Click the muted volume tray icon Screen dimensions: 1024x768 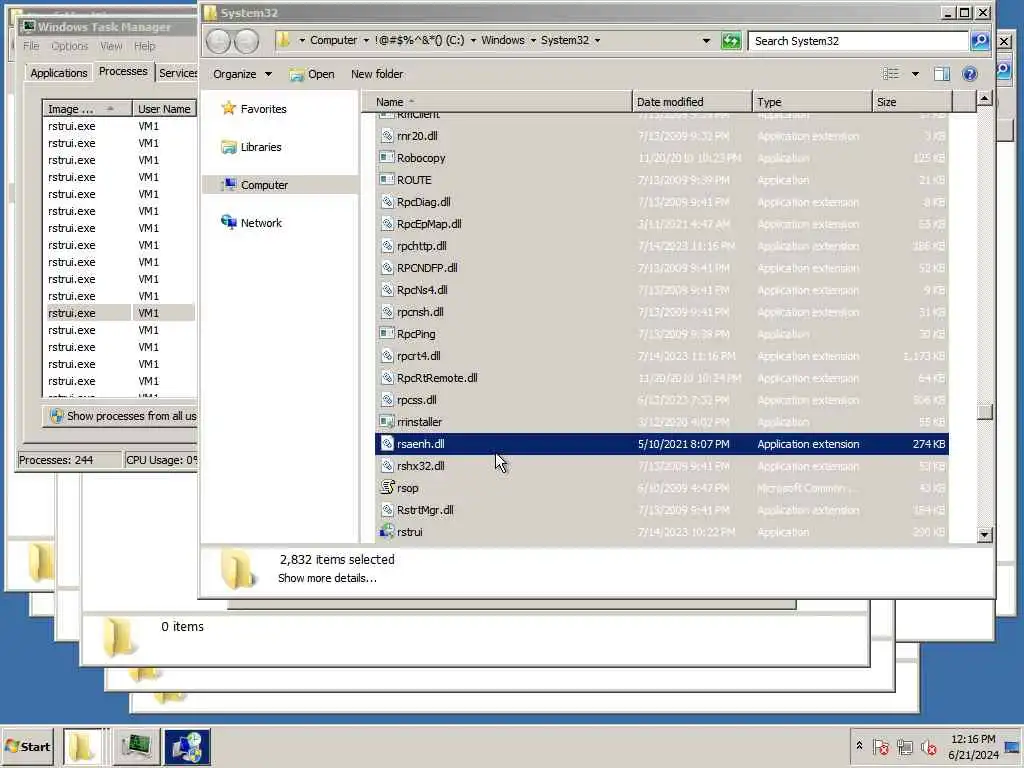928,746
